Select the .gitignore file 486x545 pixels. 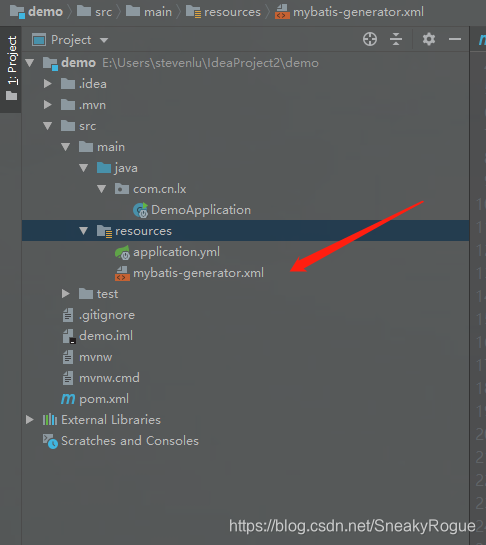point(107,315)
